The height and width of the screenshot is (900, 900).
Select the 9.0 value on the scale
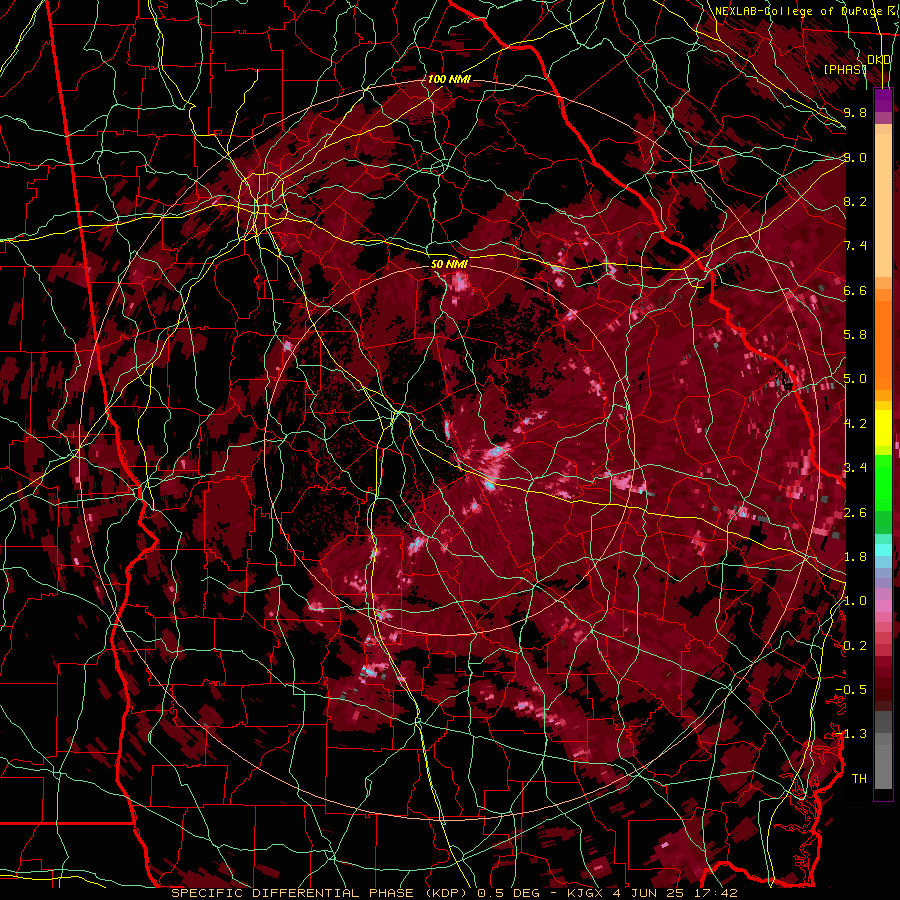tap(855, 157)
